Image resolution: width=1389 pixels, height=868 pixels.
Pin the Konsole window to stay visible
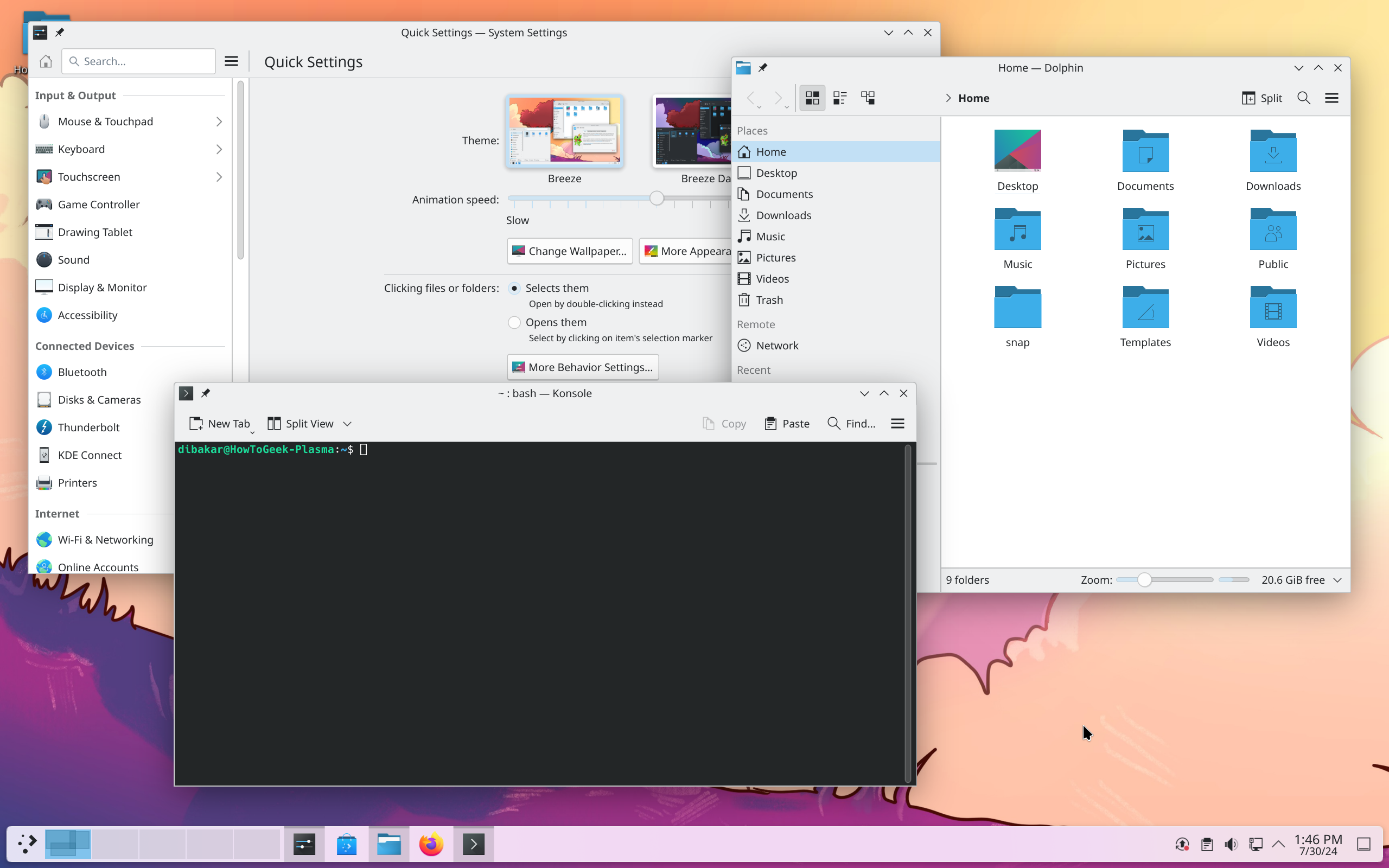point(206,393)
